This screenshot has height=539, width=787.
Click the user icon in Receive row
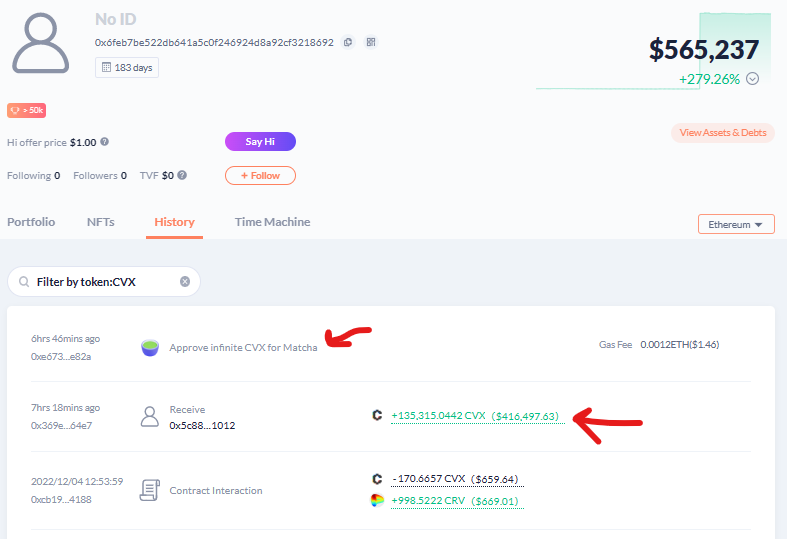tap(150, 417)
